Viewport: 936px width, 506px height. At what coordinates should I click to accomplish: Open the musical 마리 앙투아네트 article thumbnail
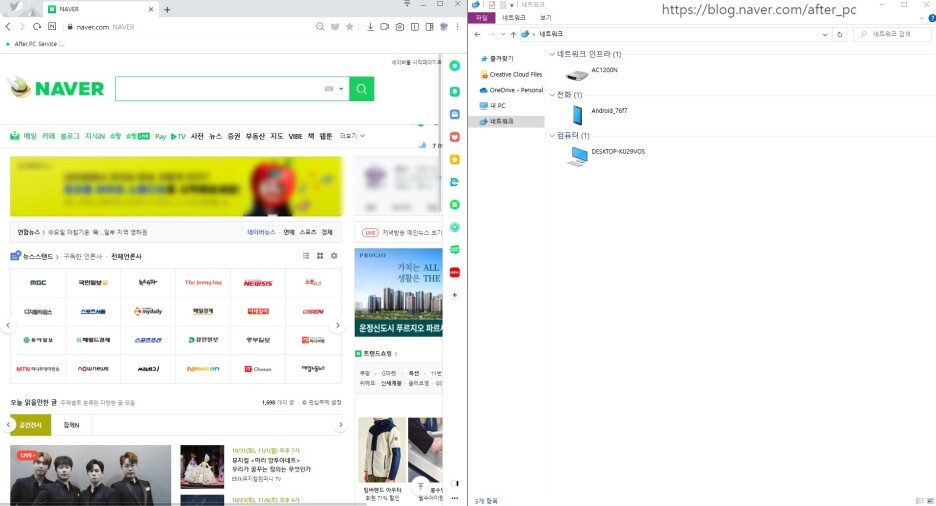pyautogui.click(x=202, y=467)
